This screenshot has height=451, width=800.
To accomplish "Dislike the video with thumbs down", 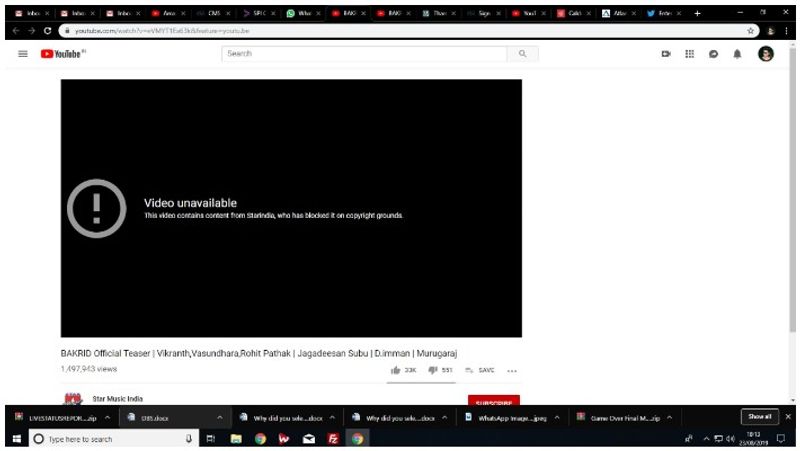I will pos(433,370).
